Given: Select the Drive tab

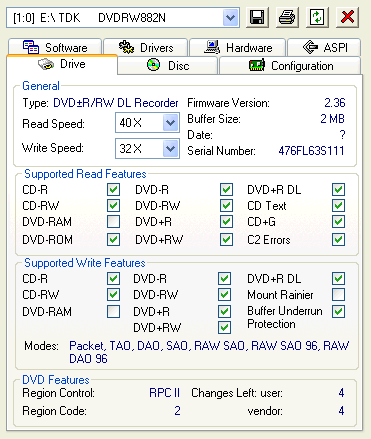Looking at the screenshot, I should pos(62,64).
